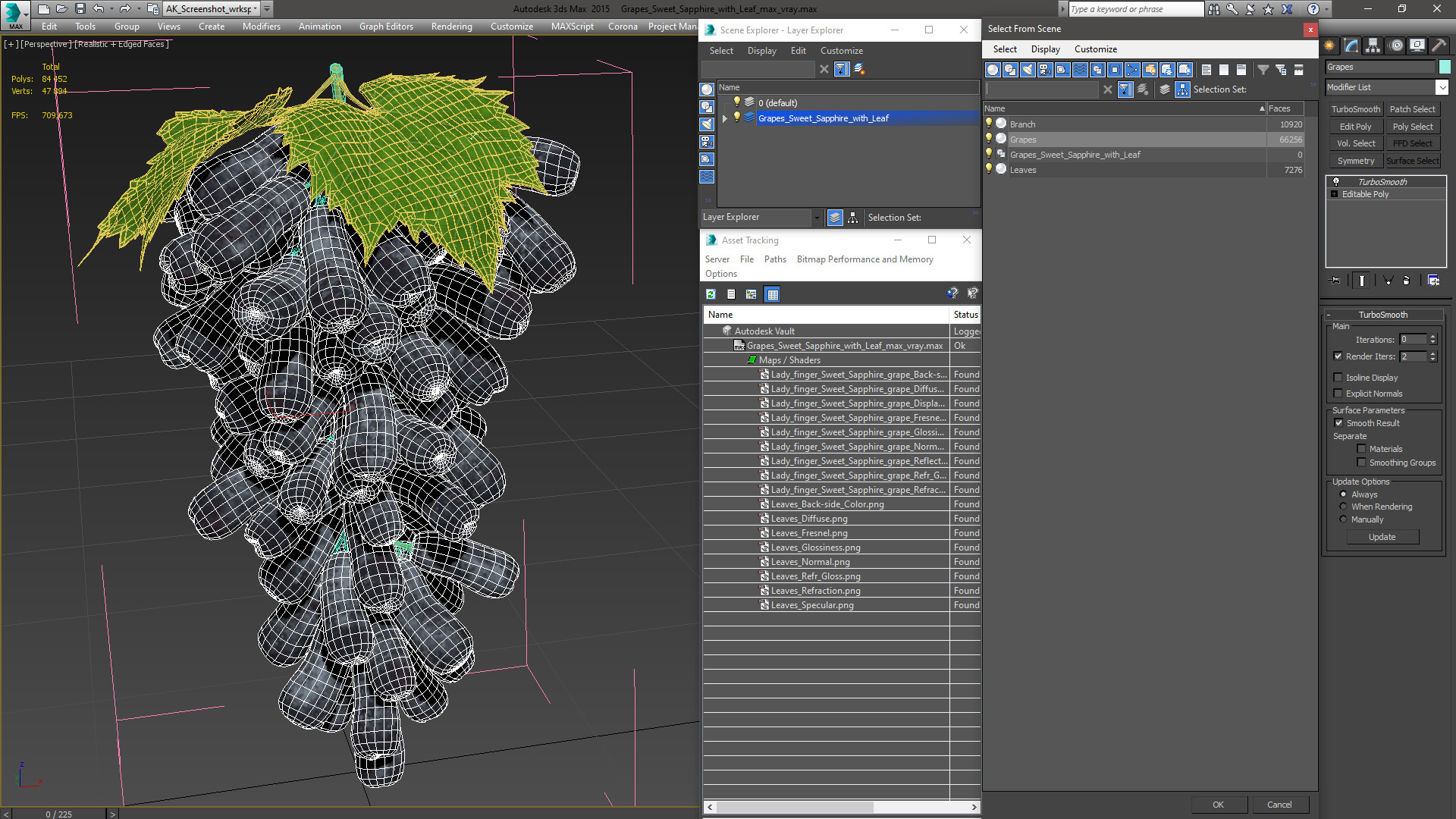This screenshot has height=819, width=1456.
Task: Switch to Sort by Hierarchy in Select From Scene
Action: [x=1182, y=89]
